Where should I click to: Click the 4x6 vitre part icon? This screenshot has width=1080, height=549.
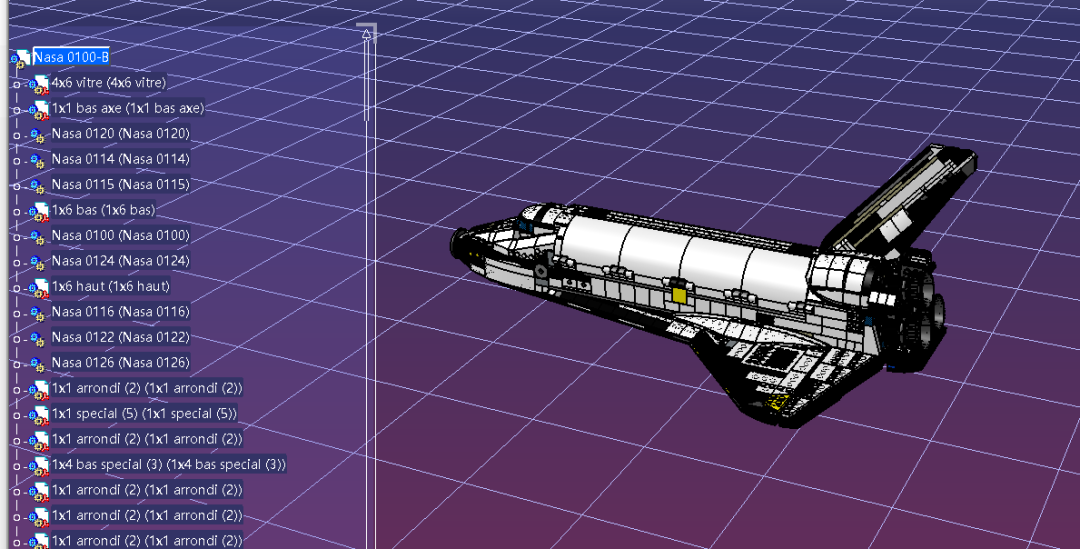click(39, 84)
